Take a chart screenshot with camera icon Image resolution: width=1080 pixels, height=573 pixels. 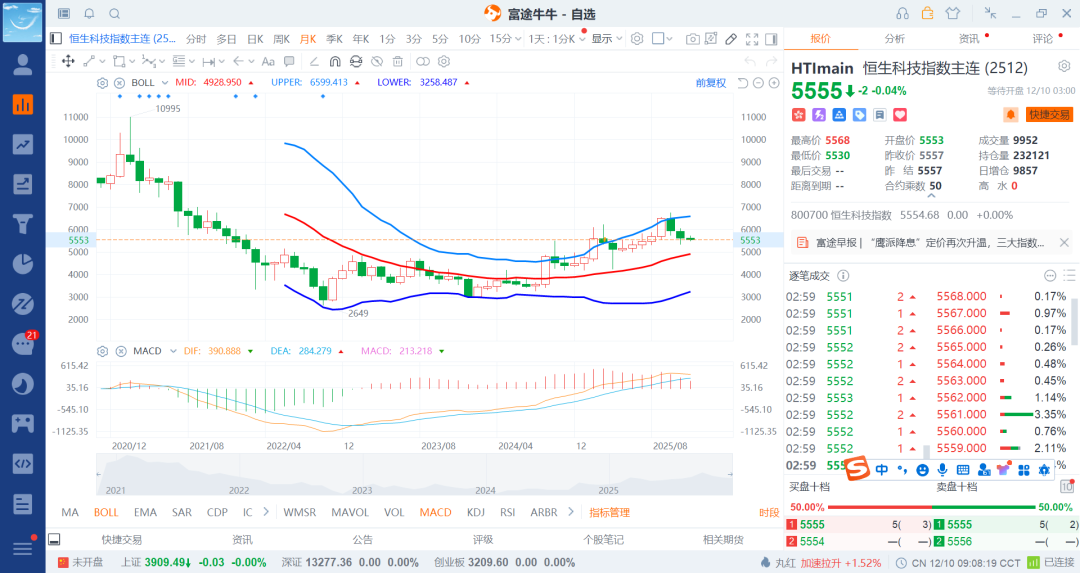(x=693, y=39)
